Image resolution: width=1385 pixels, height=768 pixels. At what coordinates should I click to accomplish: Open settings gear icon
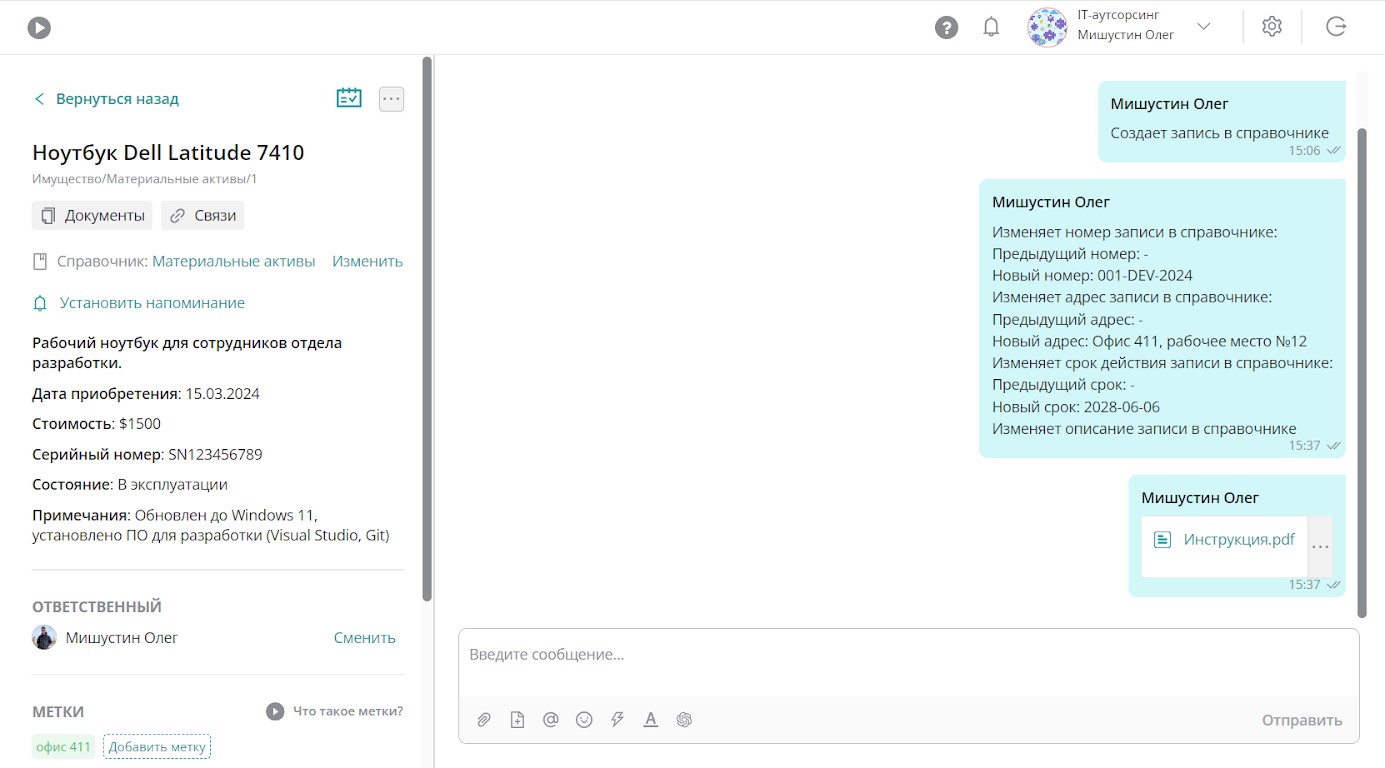[x=1272, y=27]
